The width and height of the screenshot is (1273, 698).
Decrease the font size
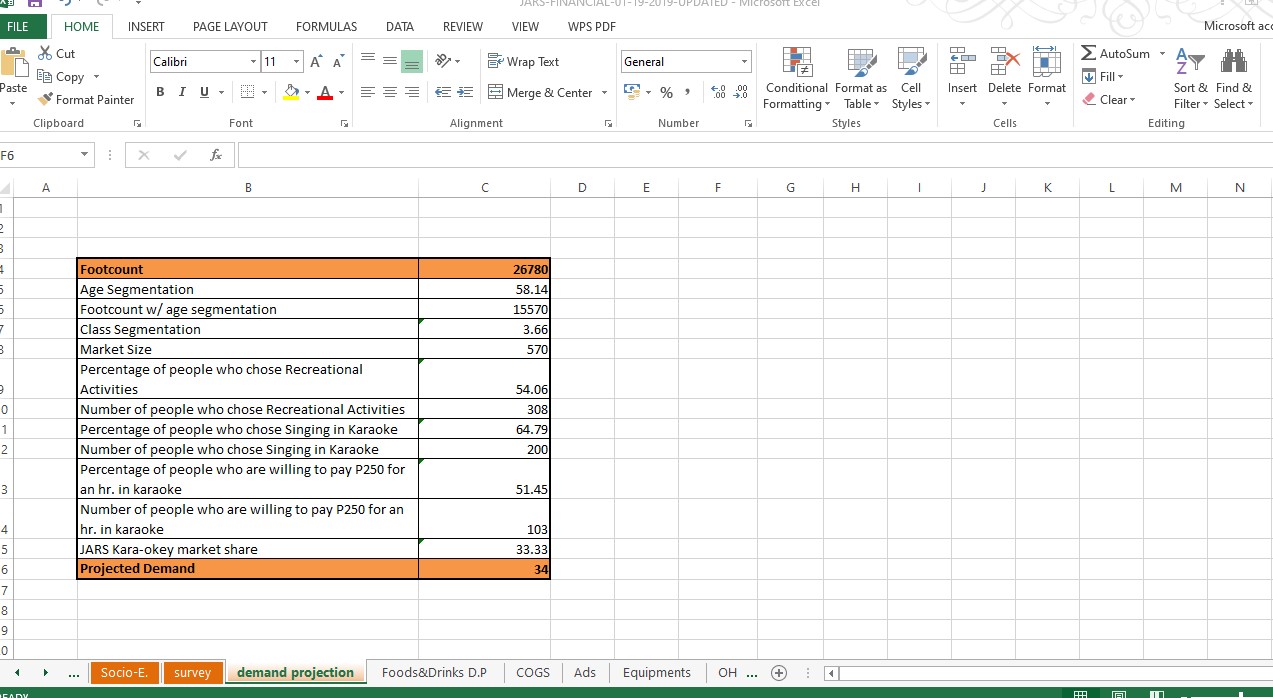[x=337, y=62]
